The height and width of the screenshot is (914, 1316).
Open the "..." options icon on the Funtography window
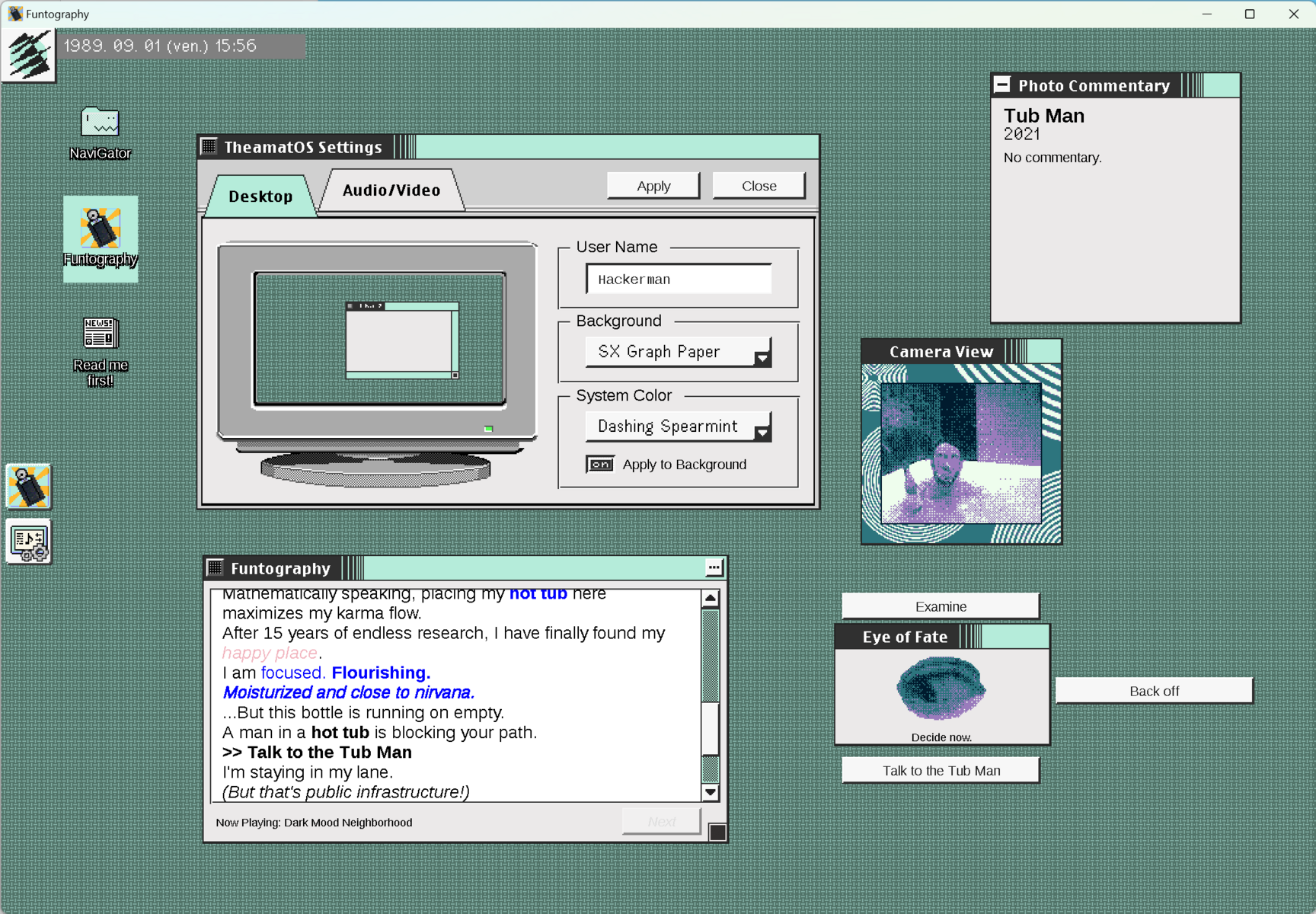coord(713,567)
